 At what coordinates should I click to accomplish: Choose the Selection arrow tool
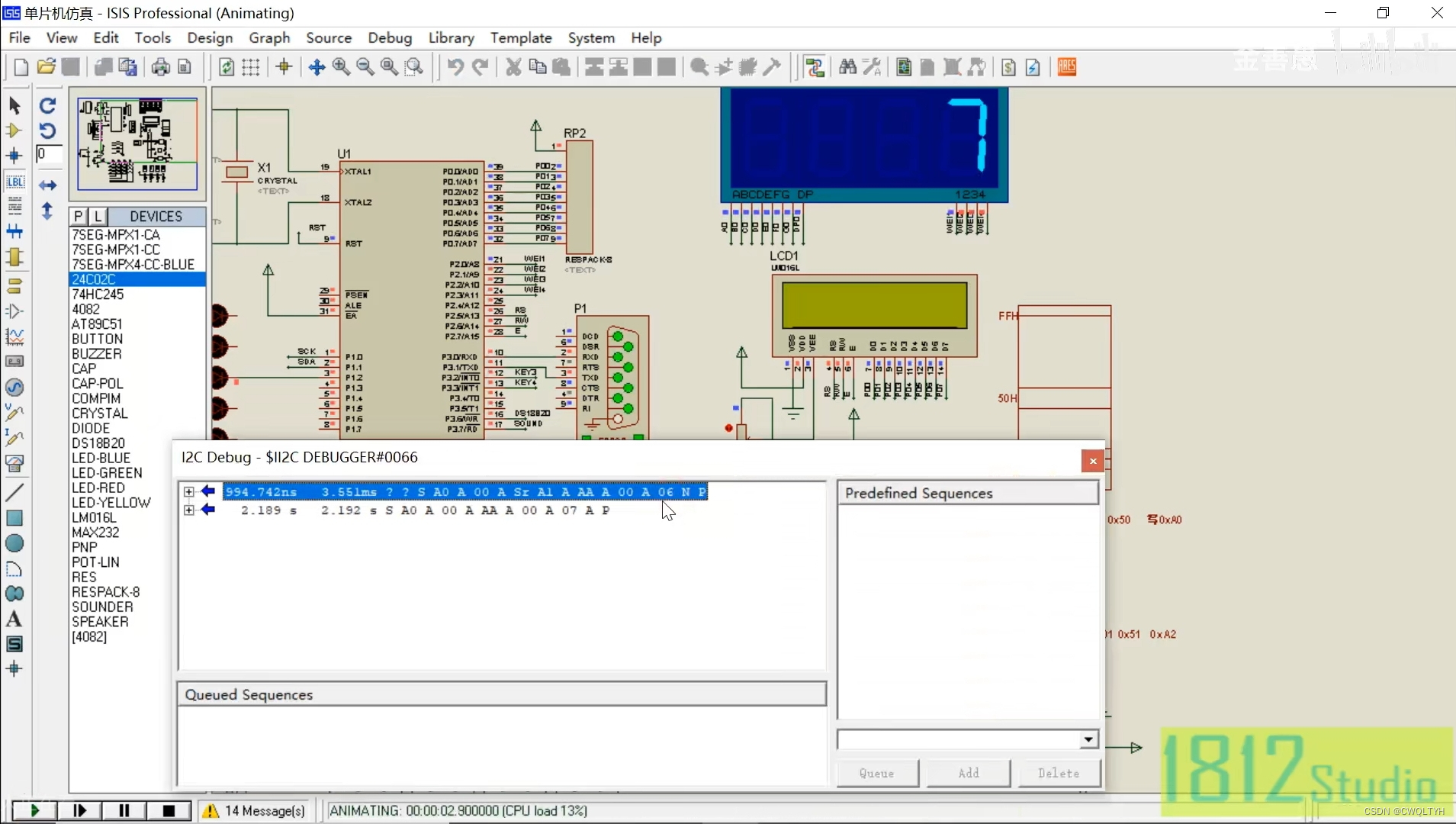point(14,105)
